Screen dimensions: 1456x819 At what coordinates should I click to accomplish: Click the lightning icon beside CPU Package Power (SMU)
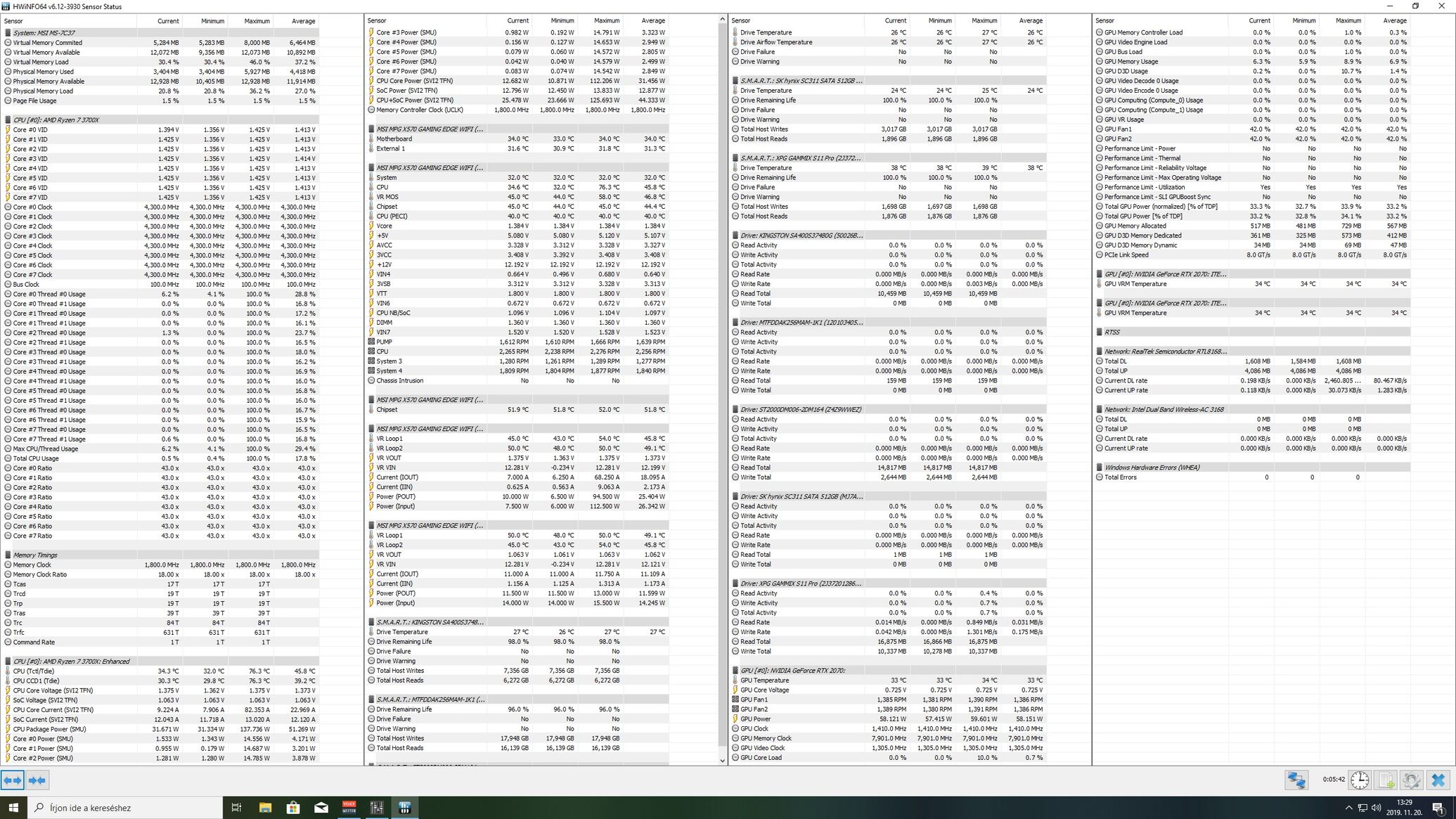click(x=8, y=729)
